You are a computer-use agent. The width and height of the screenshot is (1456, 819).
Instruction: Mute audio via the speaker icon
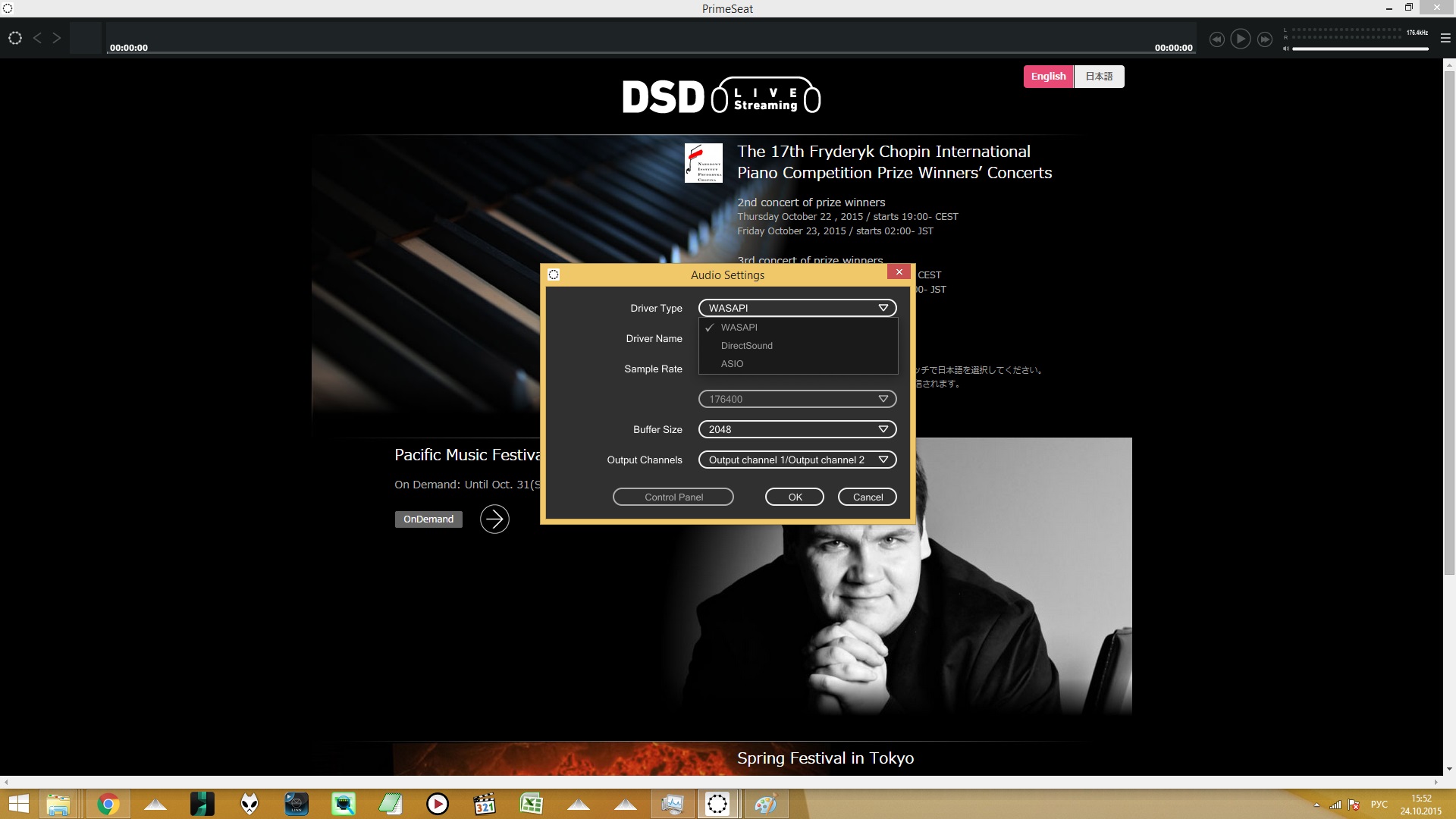(1286, 49)
